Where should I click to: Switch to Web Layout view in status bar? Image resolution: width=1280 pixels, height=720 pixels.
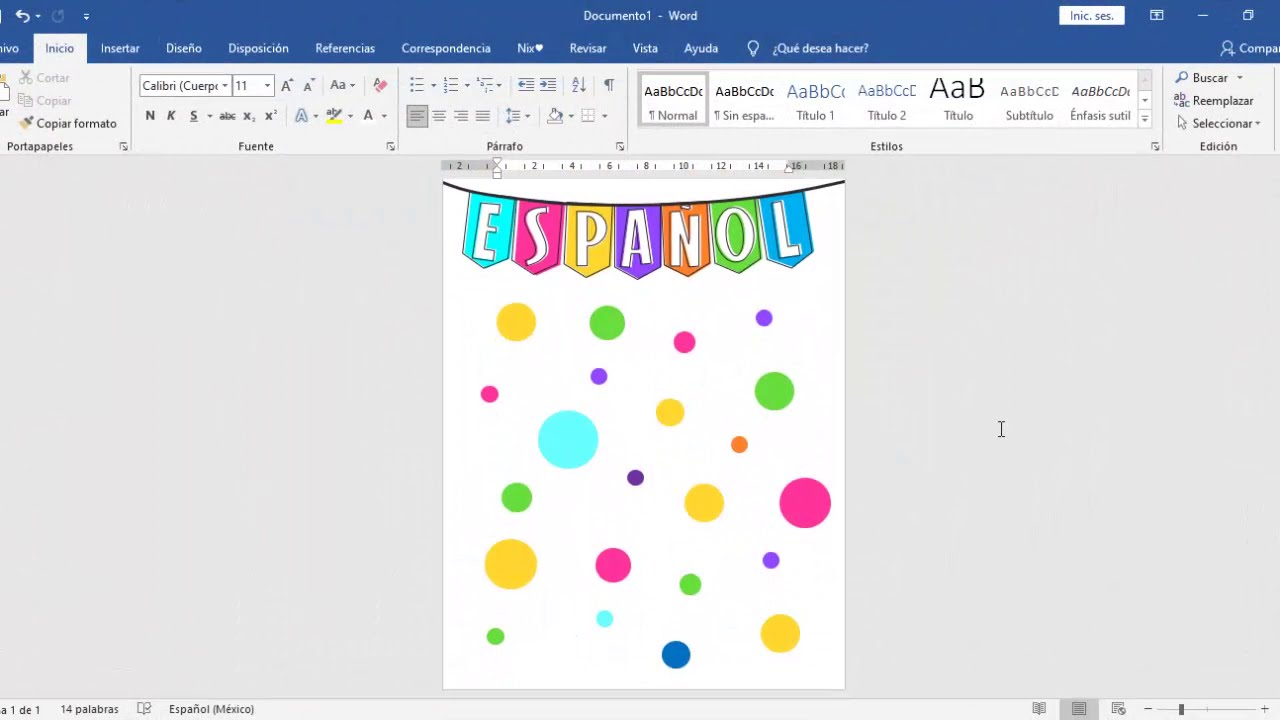point(1118,709)
